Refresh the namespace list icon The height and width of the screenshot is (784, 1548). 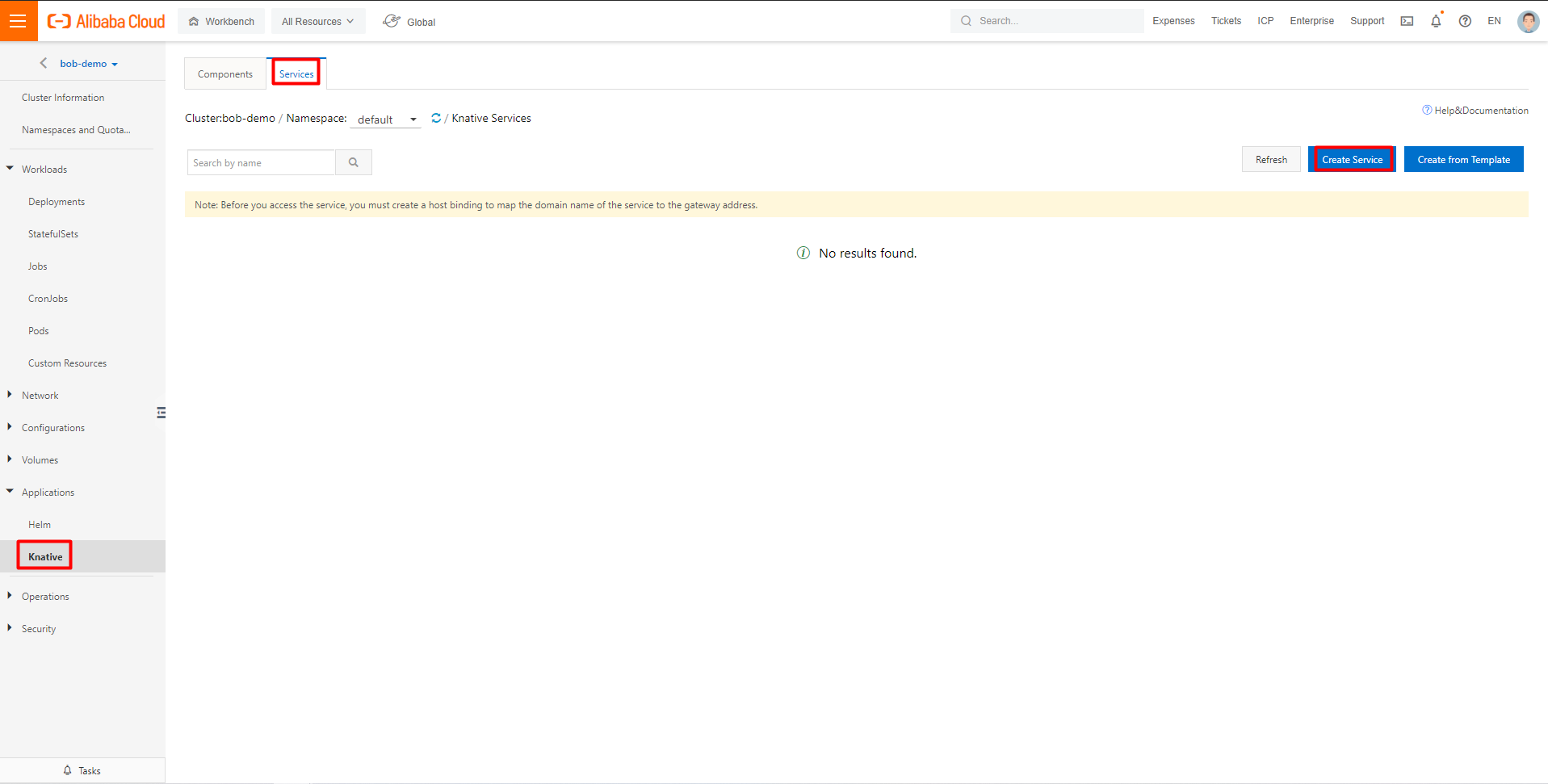[x=436, y=118]
